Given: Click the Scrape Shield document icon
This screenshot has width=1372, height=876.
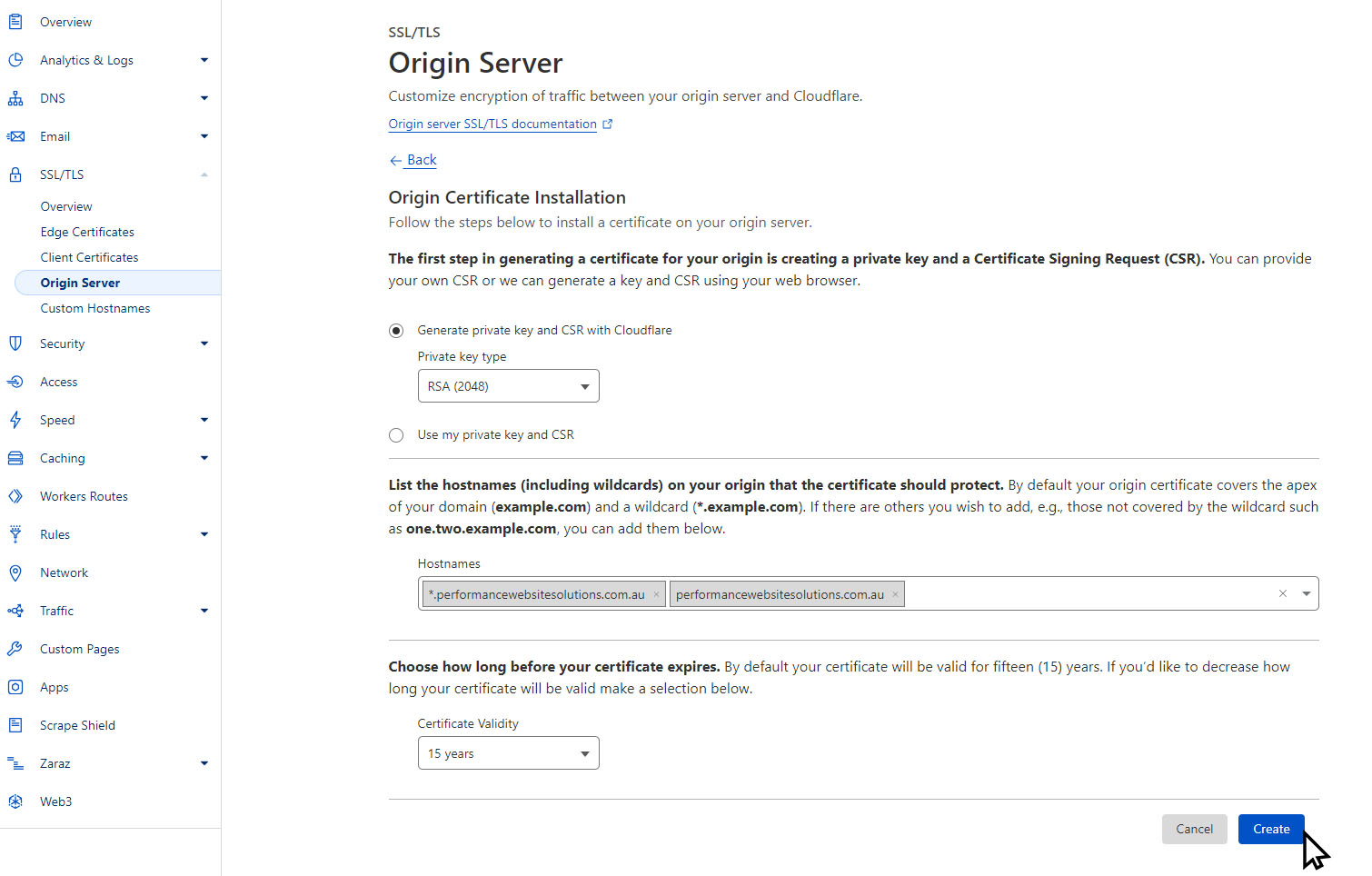Looking at the screenshot, I should 15,725.
